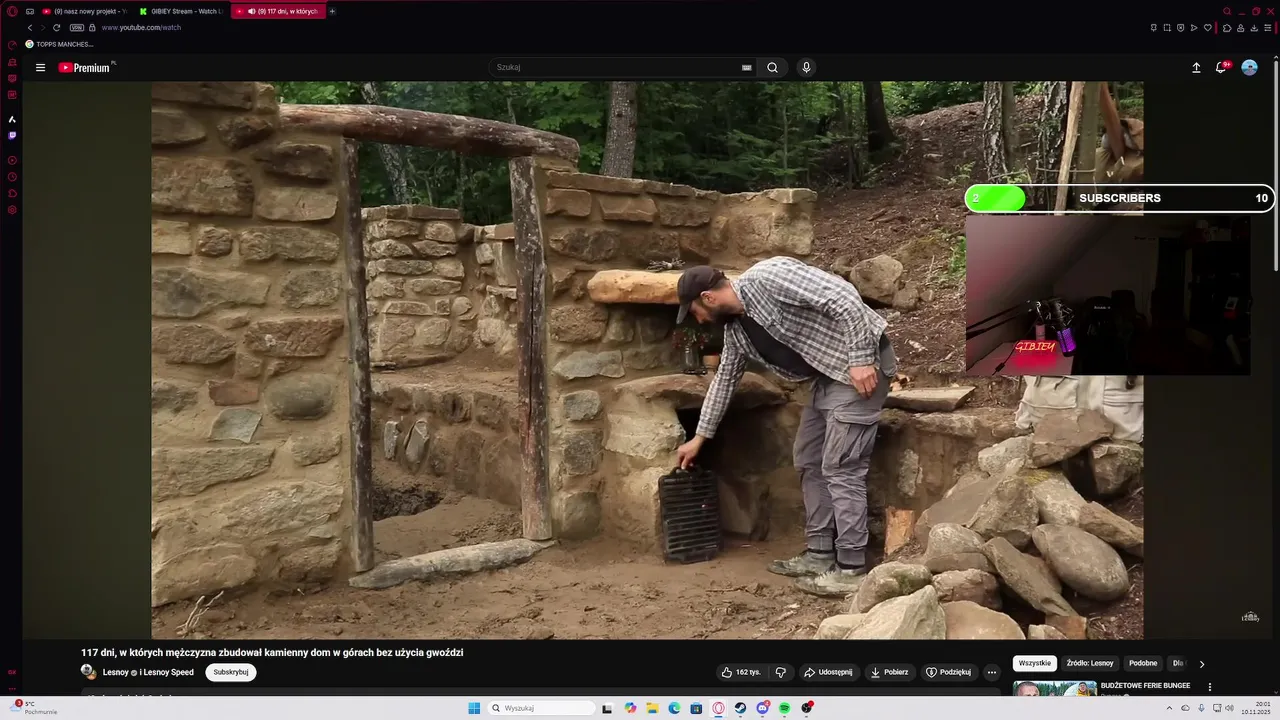
Task: Open Opera menu logo at top left
Action: click(x=12, y=11)
